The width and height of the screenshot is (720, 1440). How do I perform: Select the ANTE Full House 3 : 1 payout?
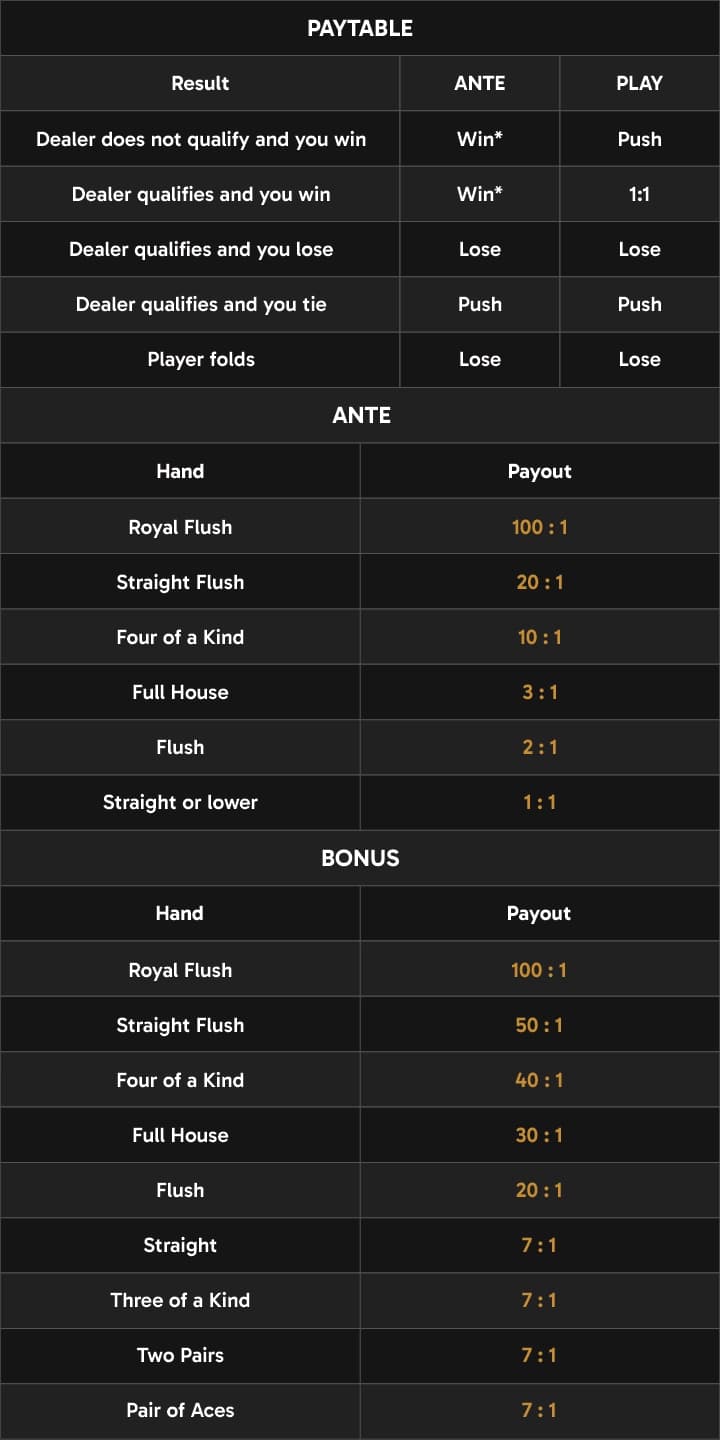[x=540, y=692]
